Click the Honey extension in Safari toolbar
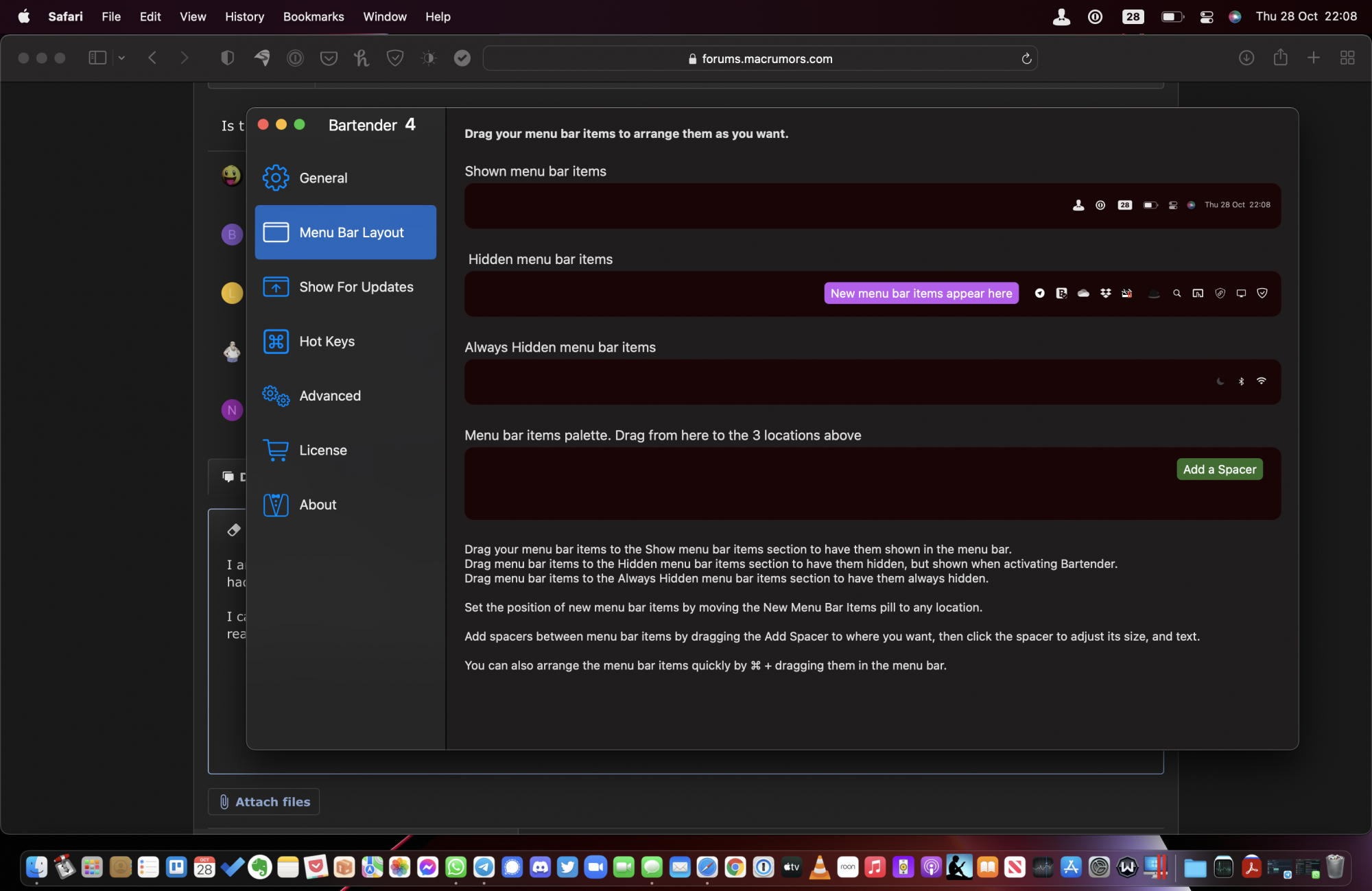This screenshot has height=891, width=1372. pyautogui.click(x=362, y=58)
